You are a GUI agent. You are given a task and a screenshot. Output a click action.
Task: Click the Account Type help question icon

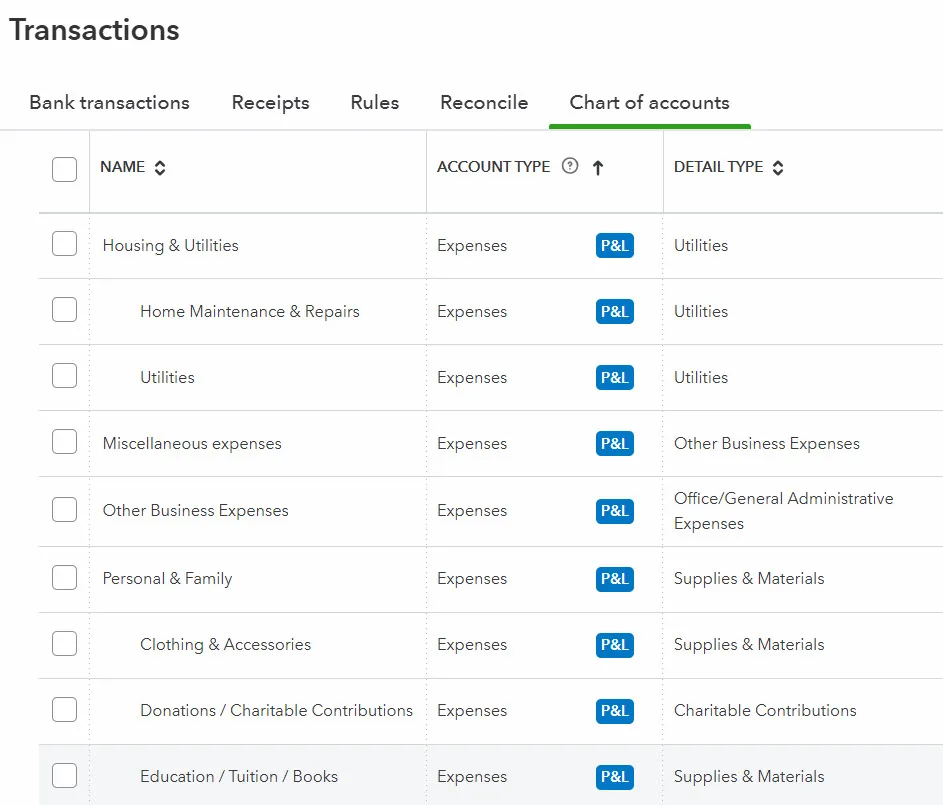coord(570,167)
